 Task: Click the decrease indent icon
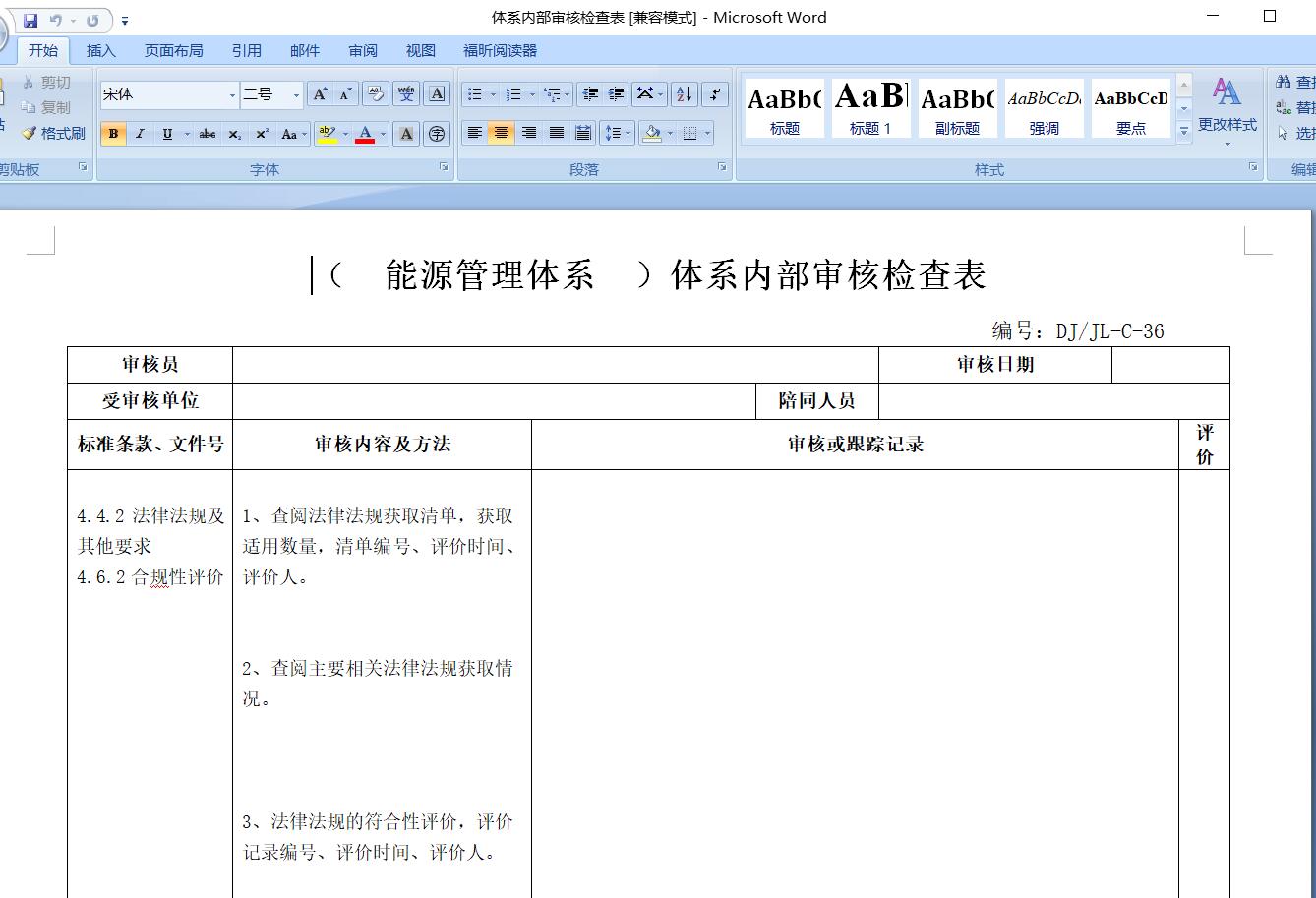(590, 94)
